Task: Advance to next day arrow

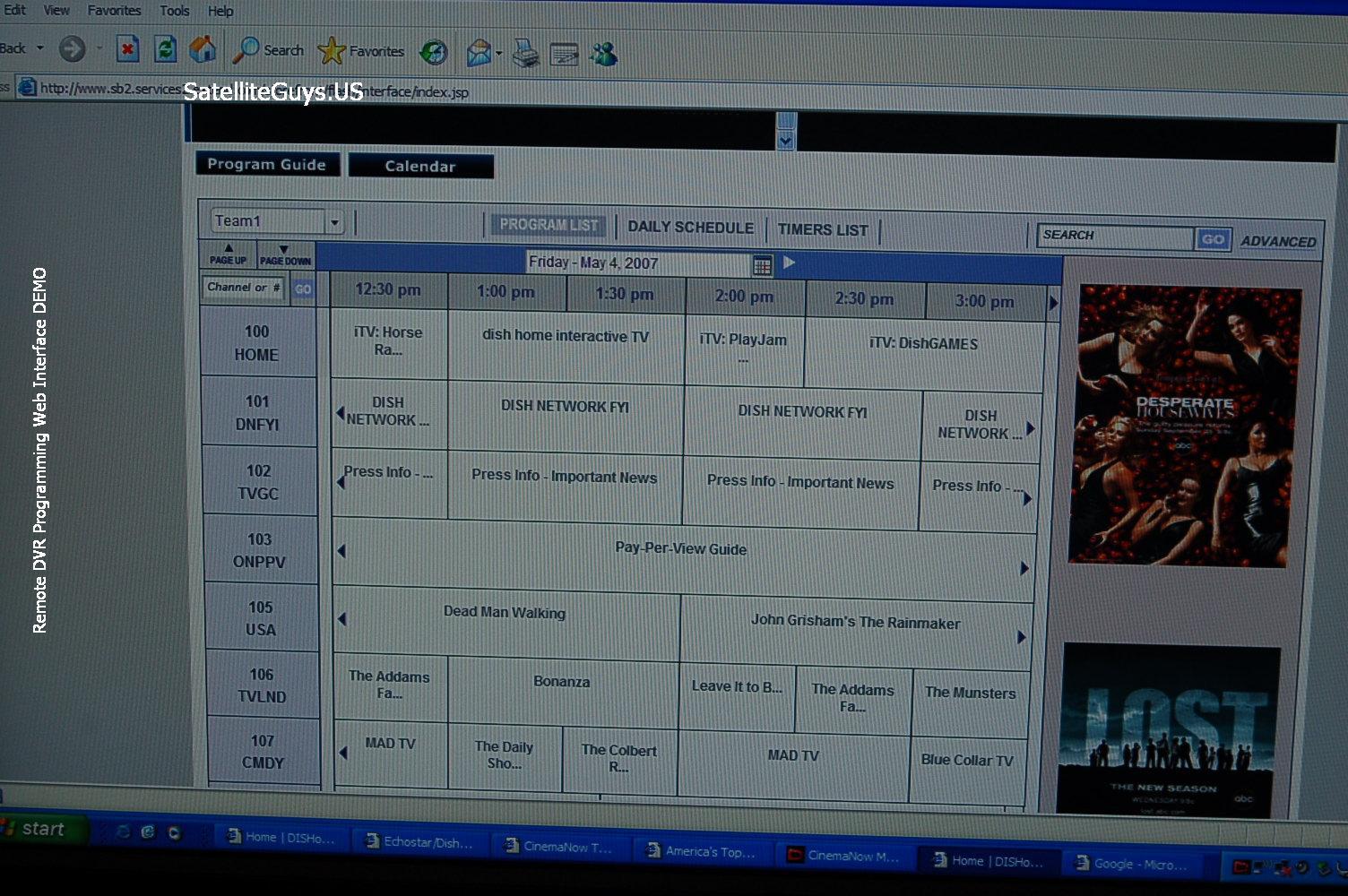Action: pos(789,263)
